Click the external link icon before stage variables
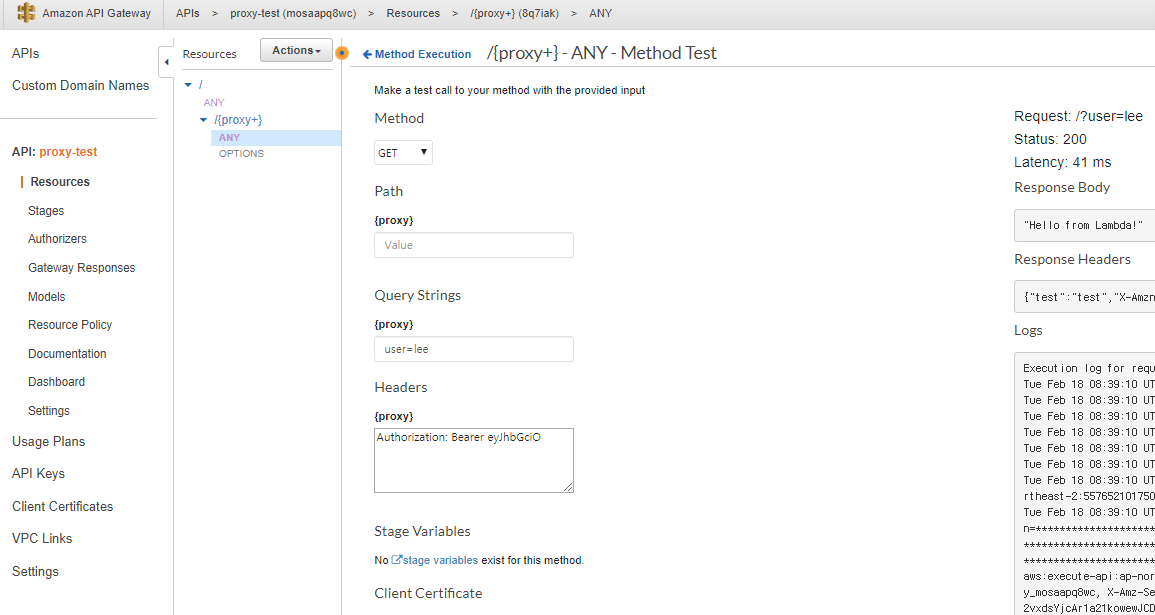This screenshot has height=615, width=1155. point(396,560)
